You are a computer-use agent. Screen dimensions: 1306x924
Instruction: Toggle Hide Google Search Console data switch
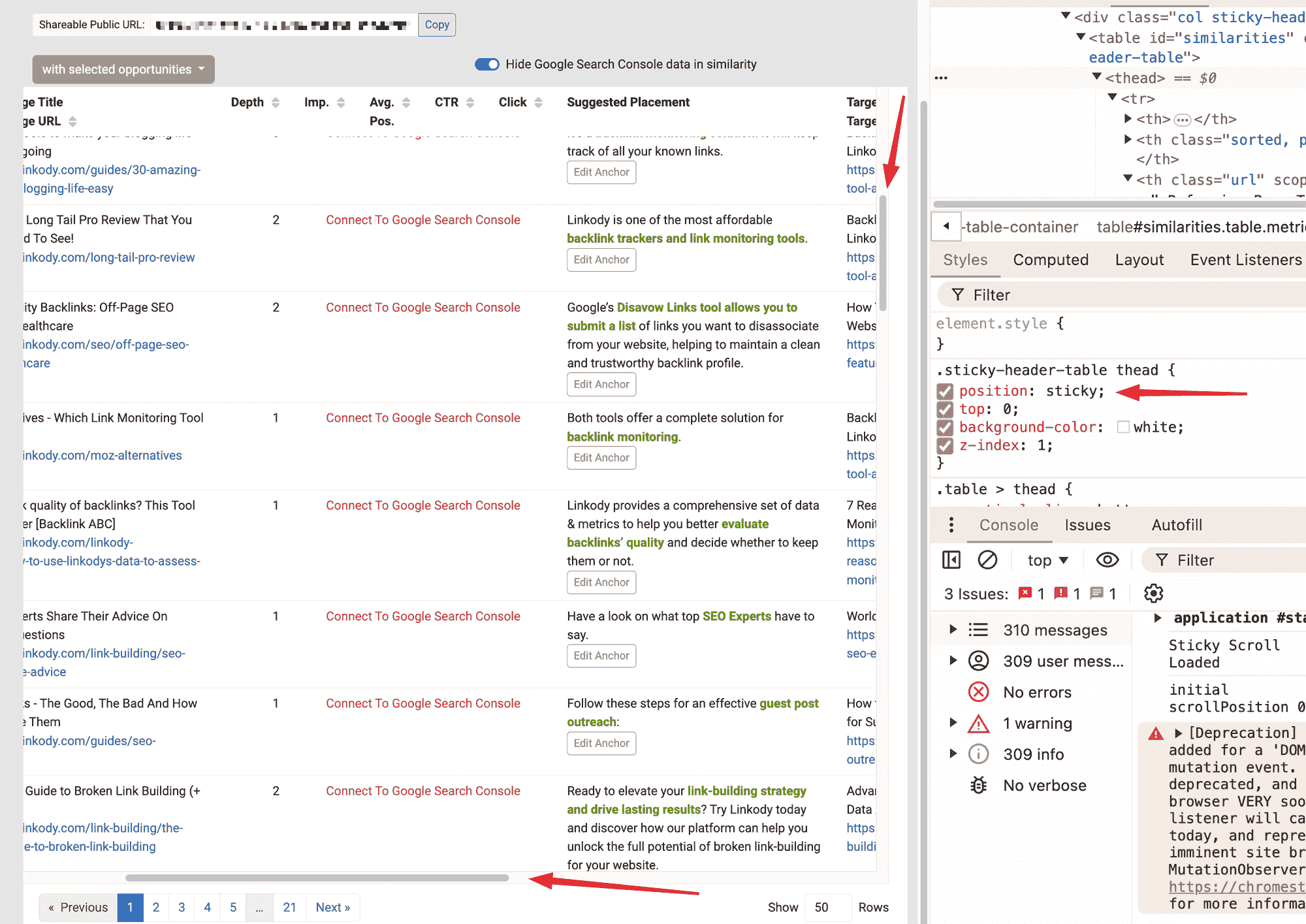[486, 64]
